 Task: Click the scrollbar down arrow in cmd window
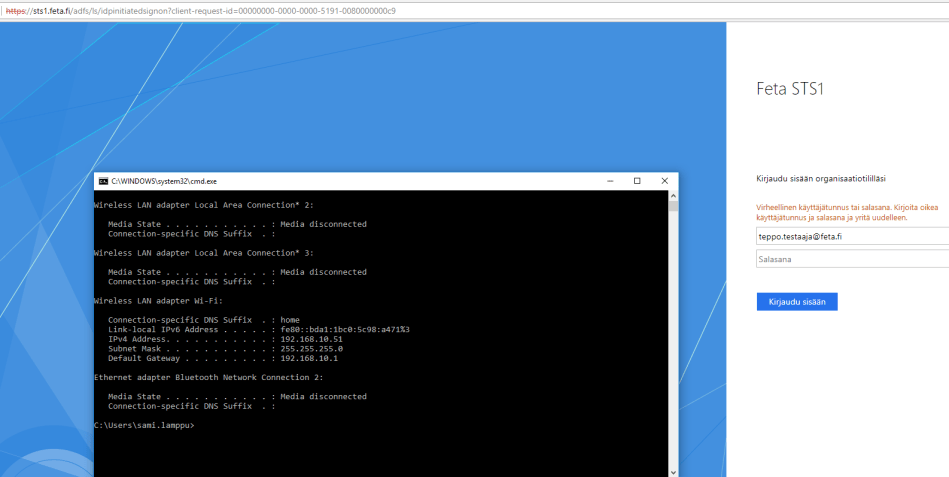click(673, 471)
